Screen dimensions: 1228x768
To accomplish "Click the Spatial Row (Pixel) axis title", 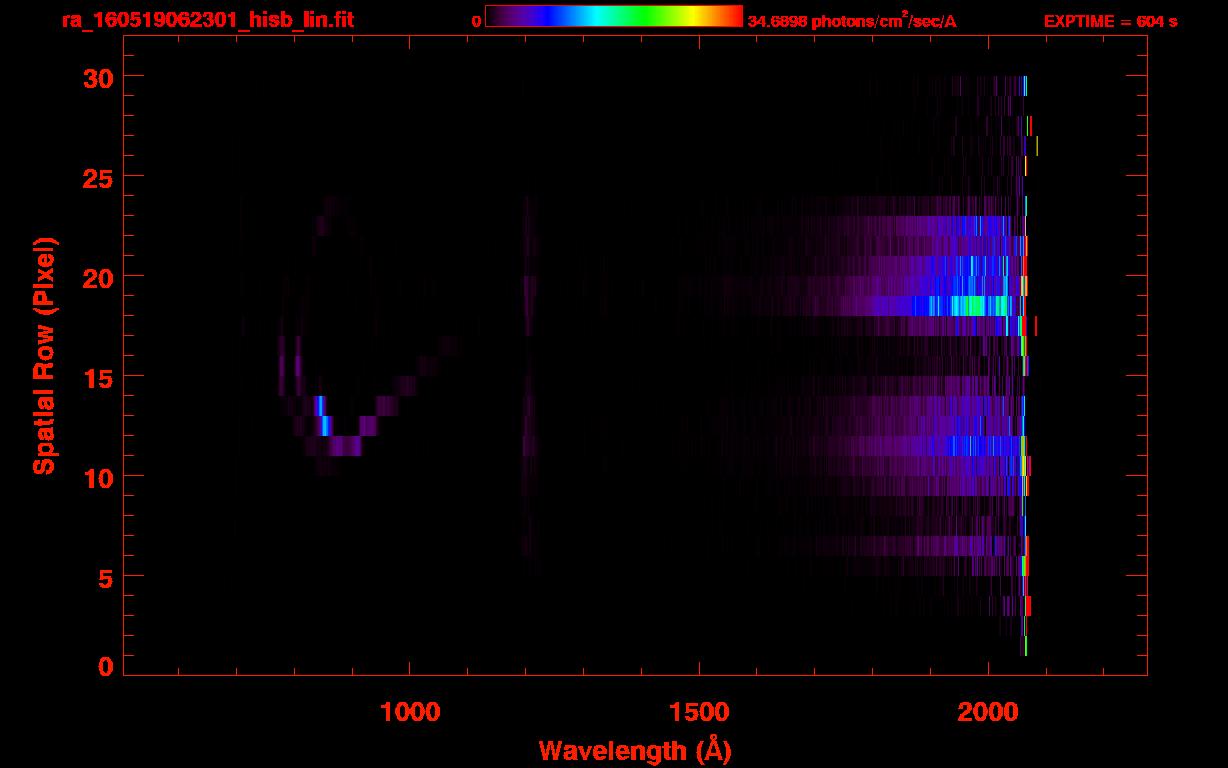I will tap(44, 355).
